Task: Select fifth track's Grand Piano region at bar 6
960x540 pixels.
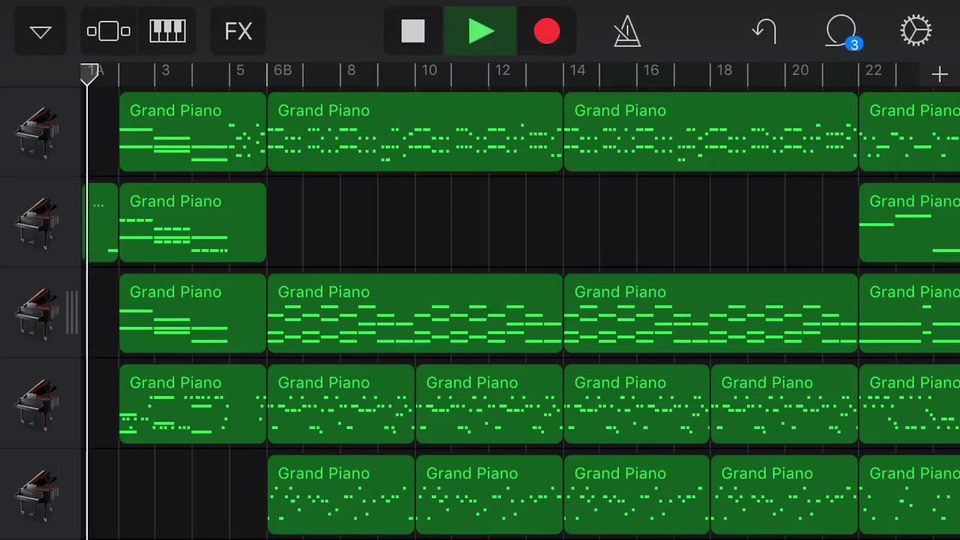Action: [x=341, y=494]
